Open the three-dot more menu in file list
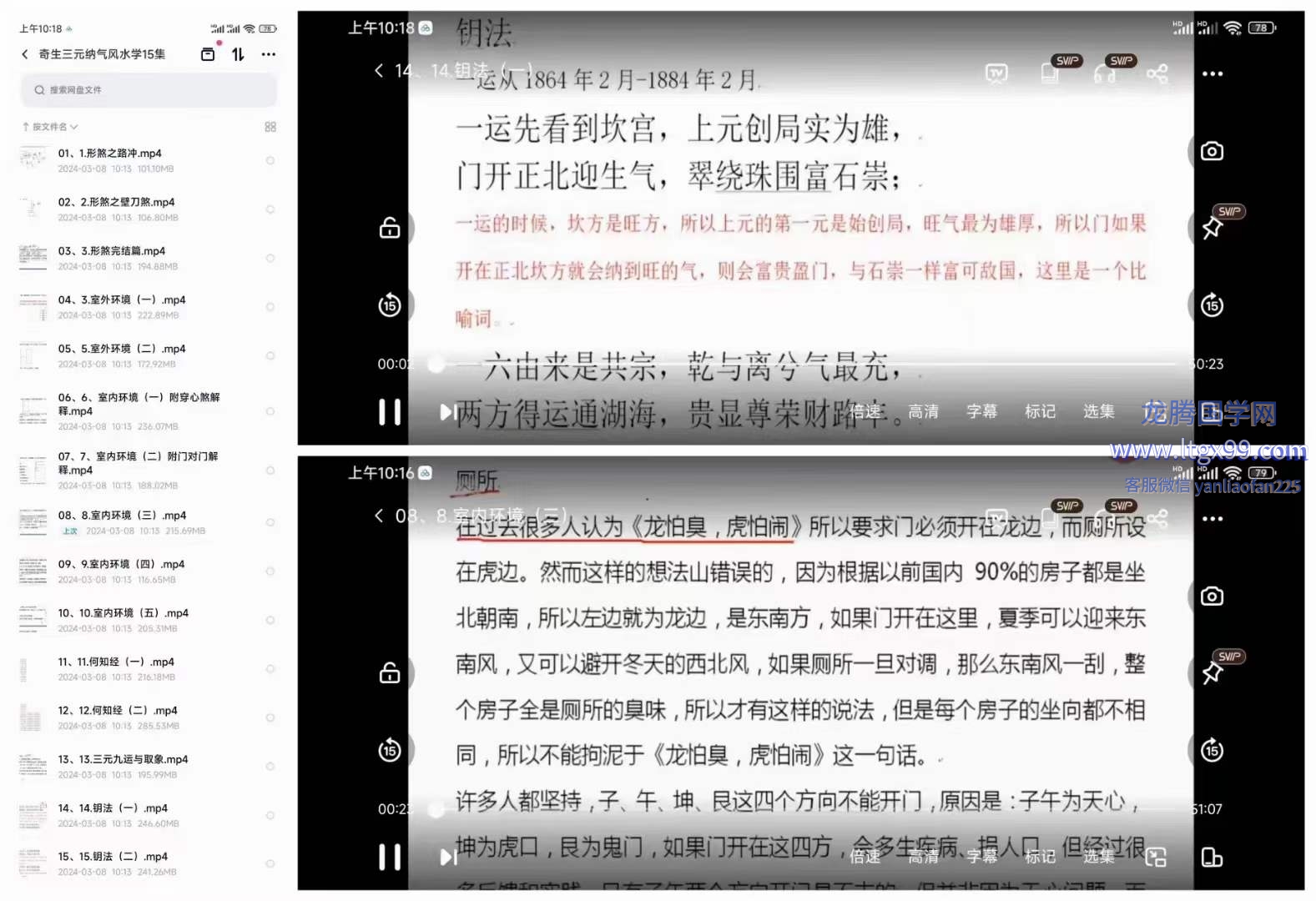 (x=268, y=54)
